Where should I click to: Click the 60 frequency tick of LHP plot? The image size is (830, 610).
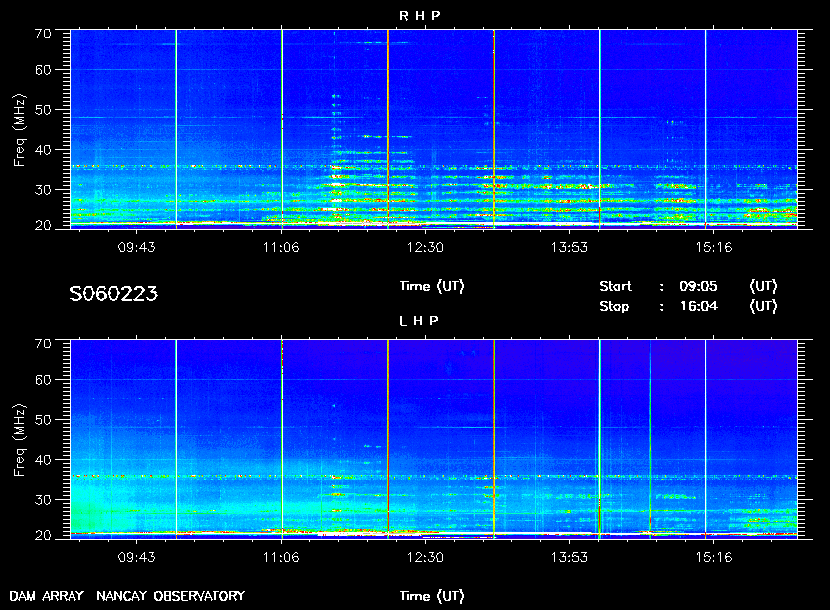click(x=43, y=380)
